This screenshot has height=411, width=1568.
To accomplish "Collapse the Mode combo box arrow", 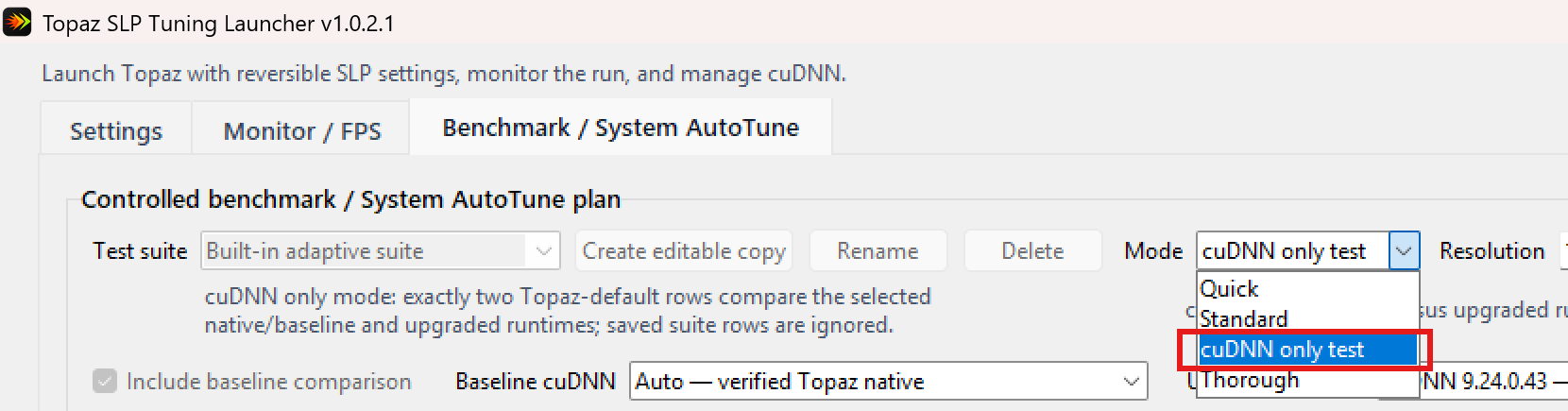I will 1404,251.
